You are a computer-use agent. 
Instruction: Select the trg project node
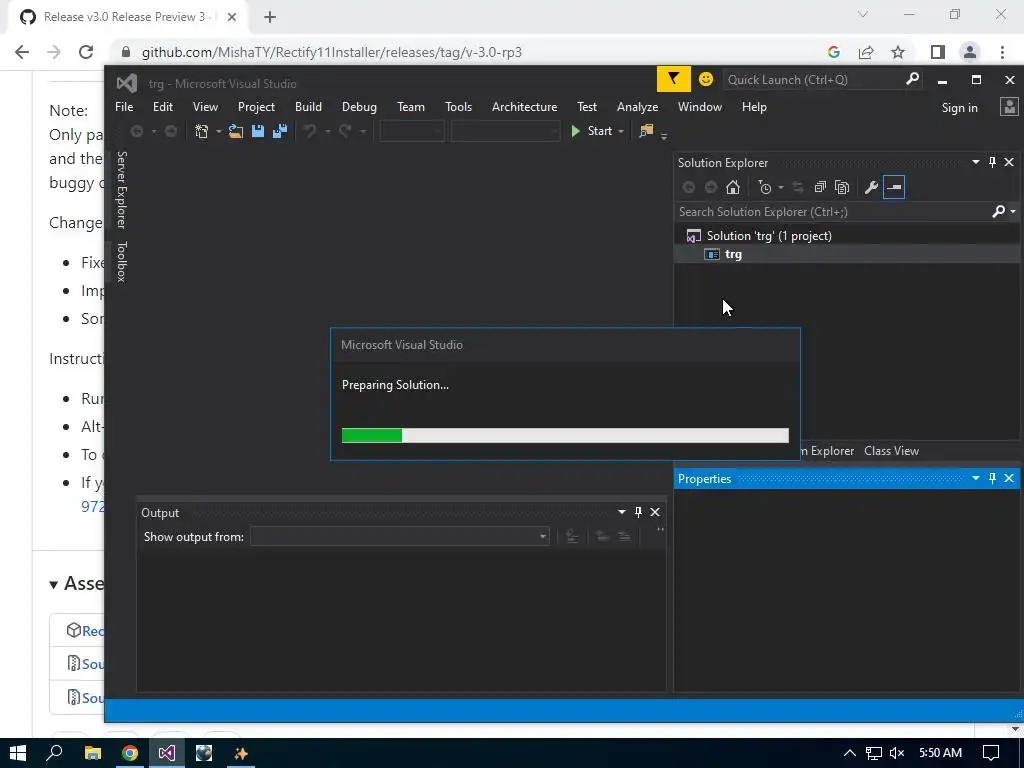pos(733,254)
